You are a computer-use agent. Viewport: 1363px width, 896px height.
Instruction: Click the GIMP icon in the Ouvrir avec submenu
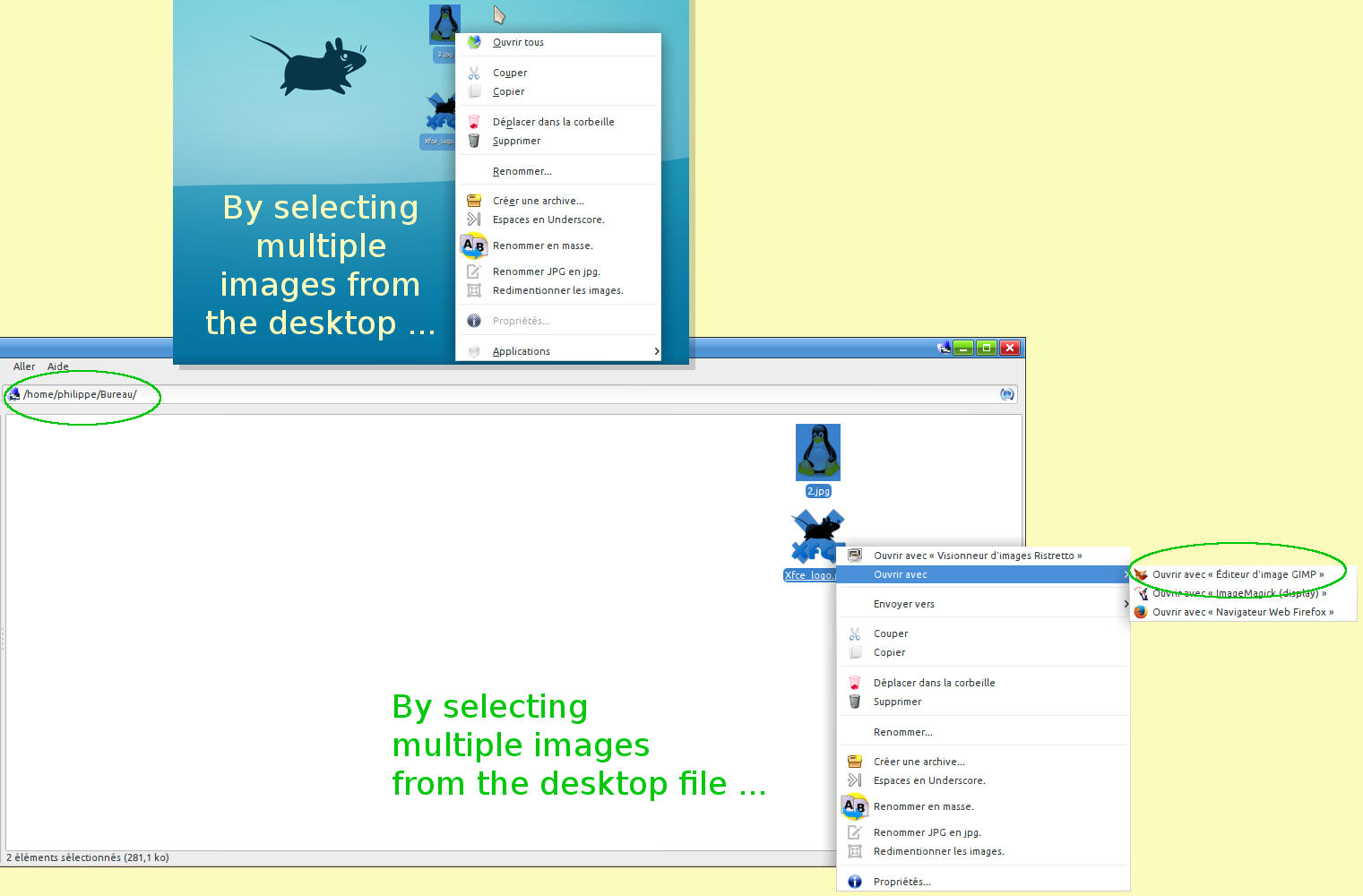click(x=1141, y=574)
